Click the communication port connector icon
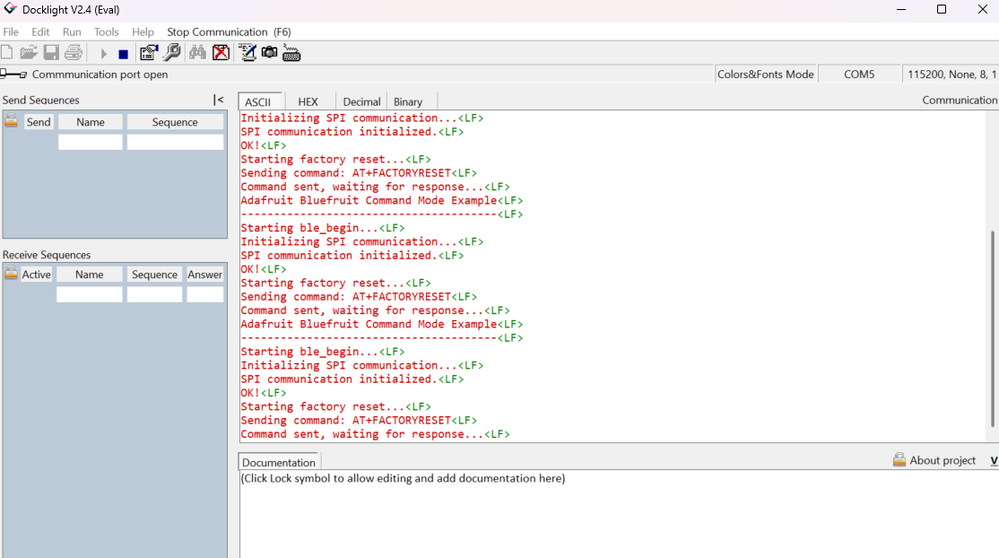999x558 pixels. 13,74
